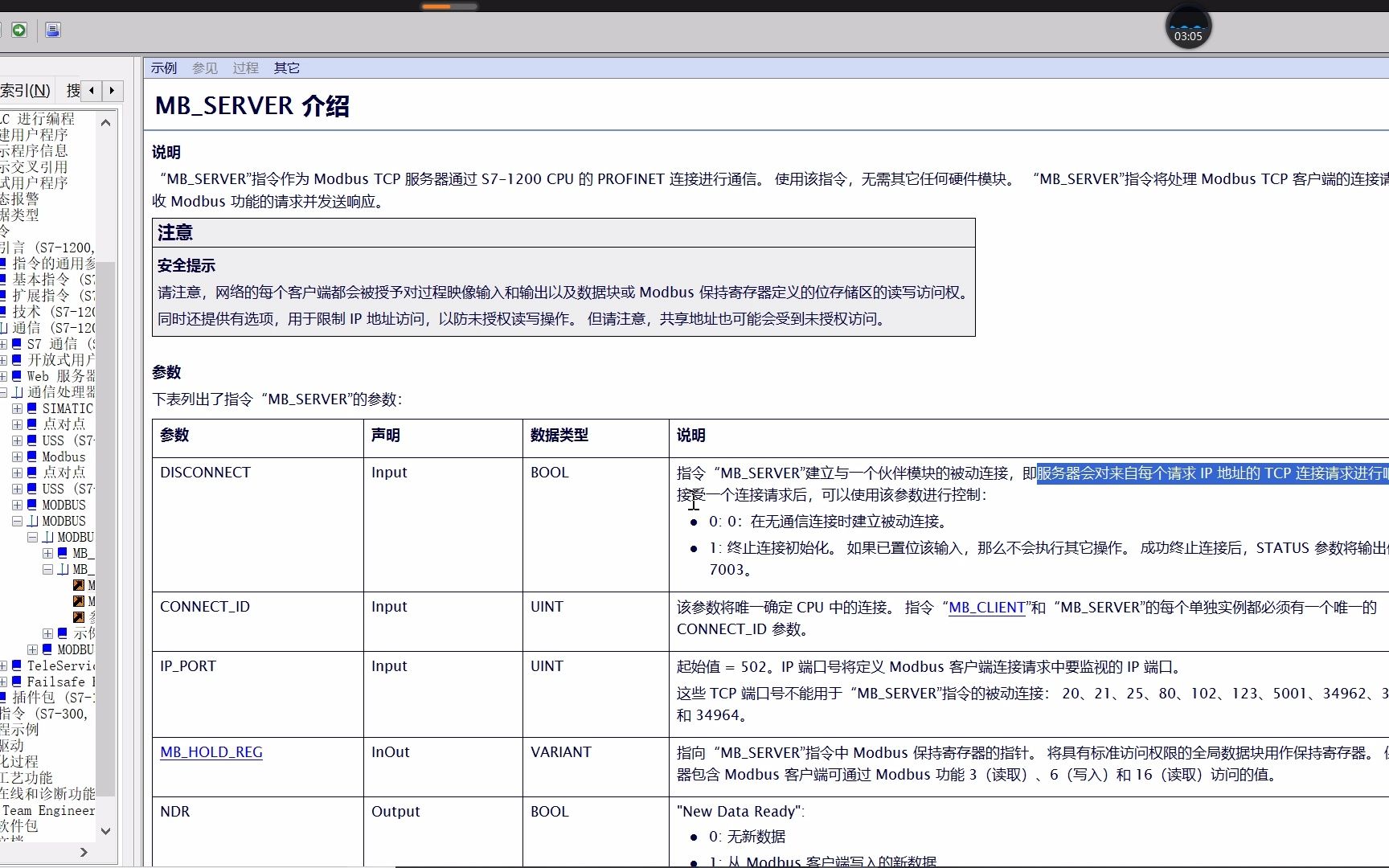Click the right tab-scroll arrow in navigation pane
1389x868 pixels.
point(112,91)
